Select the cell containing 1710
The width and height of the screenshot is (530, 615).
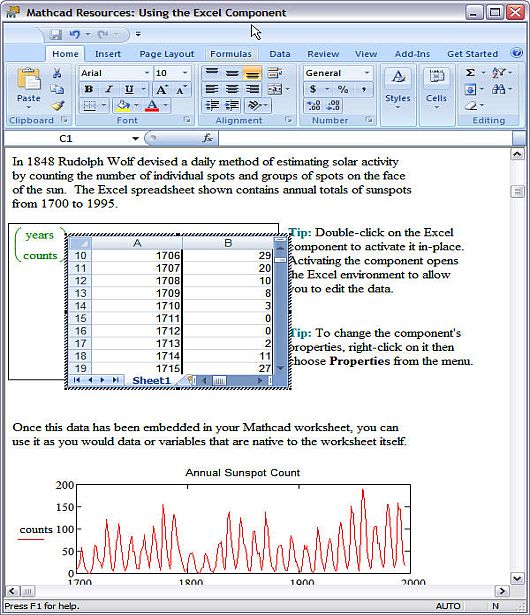coord(137,306)
